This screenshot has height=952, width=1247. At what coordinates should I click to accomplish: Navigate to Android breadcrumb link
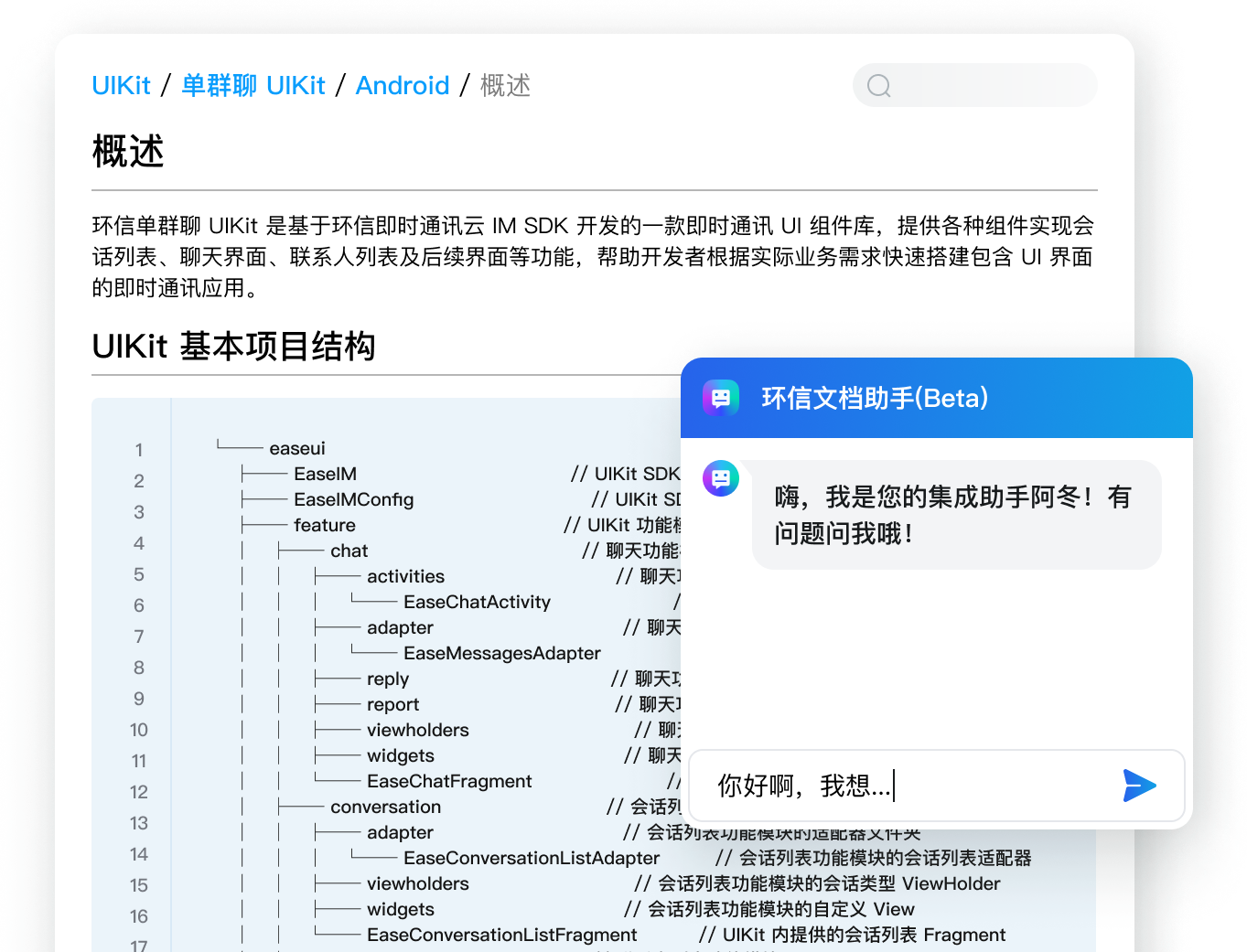pos(403,86)
